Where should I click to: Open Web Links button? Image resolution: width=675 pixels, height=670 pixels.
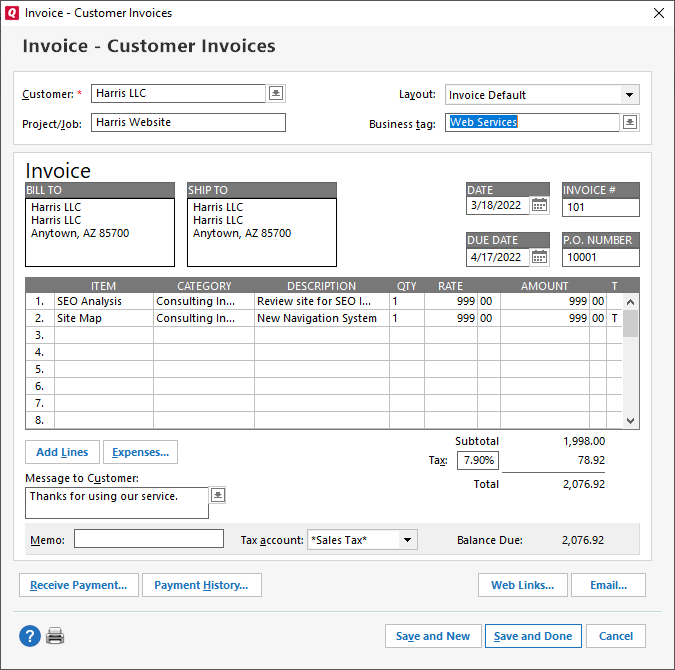click(523, 585)
